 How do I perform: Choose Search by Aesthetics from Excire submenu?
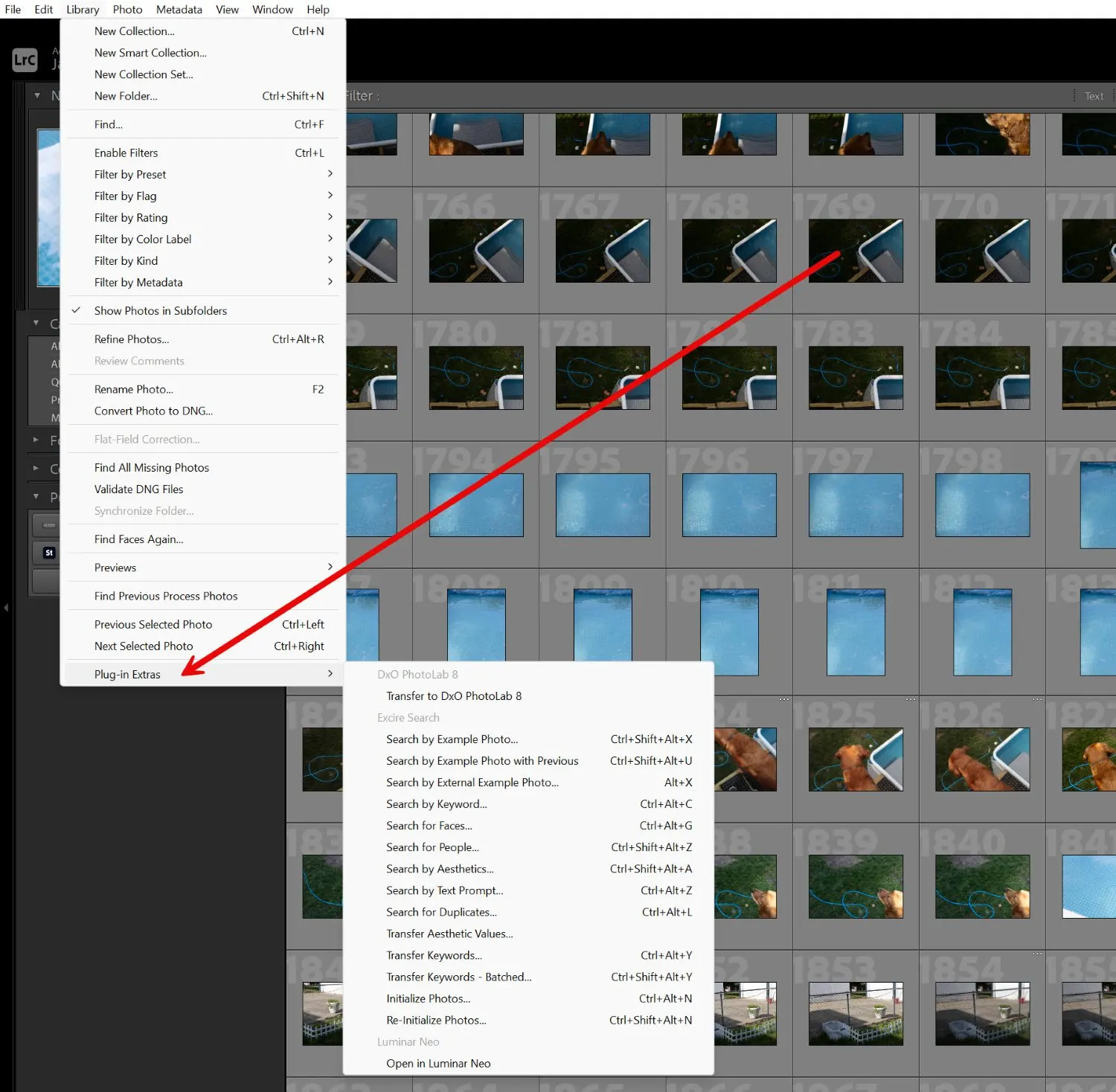pyautogui.click(x=440, y=868)
